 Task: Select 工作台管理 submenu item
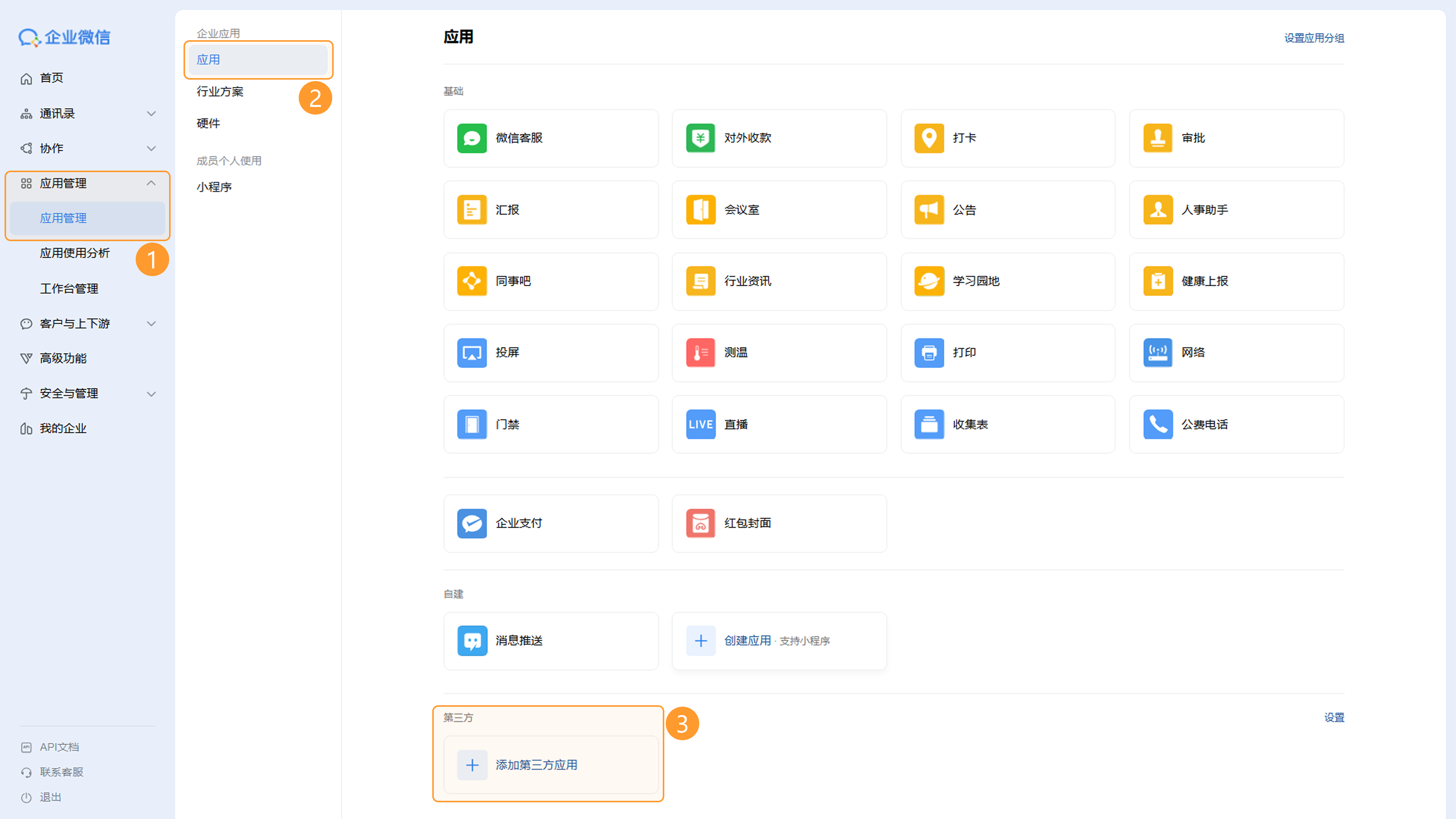[x=69, y=289]
